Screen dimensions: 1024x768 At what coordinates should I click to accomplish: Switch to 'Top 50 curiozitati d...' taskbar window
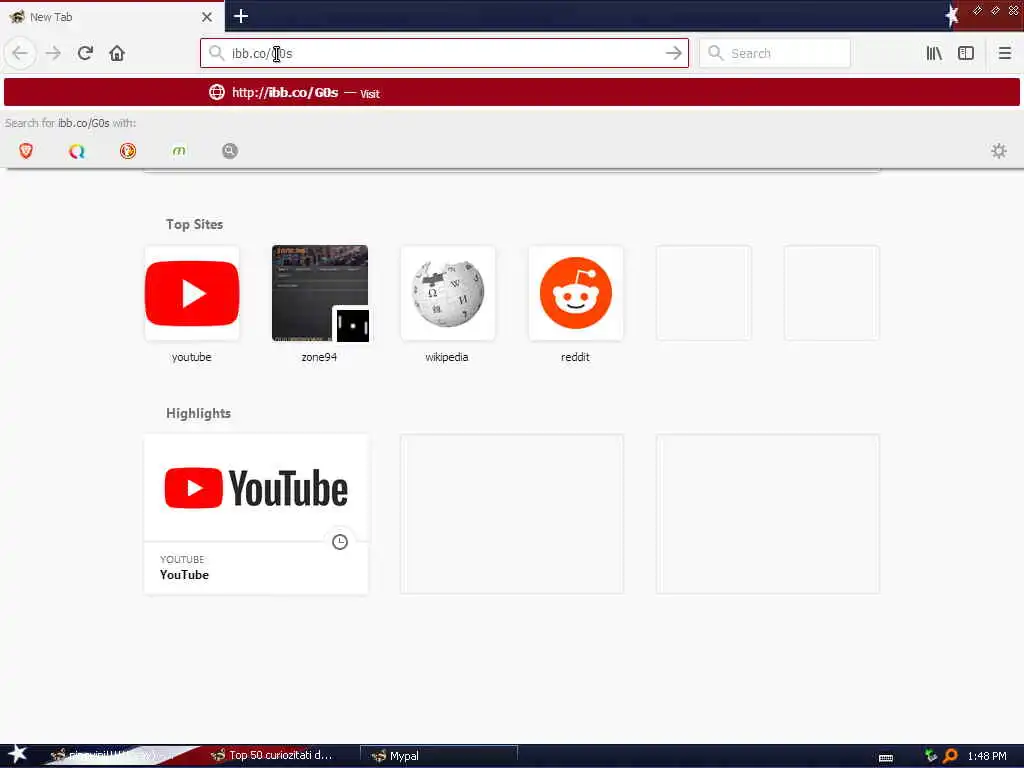pos(273,755)
